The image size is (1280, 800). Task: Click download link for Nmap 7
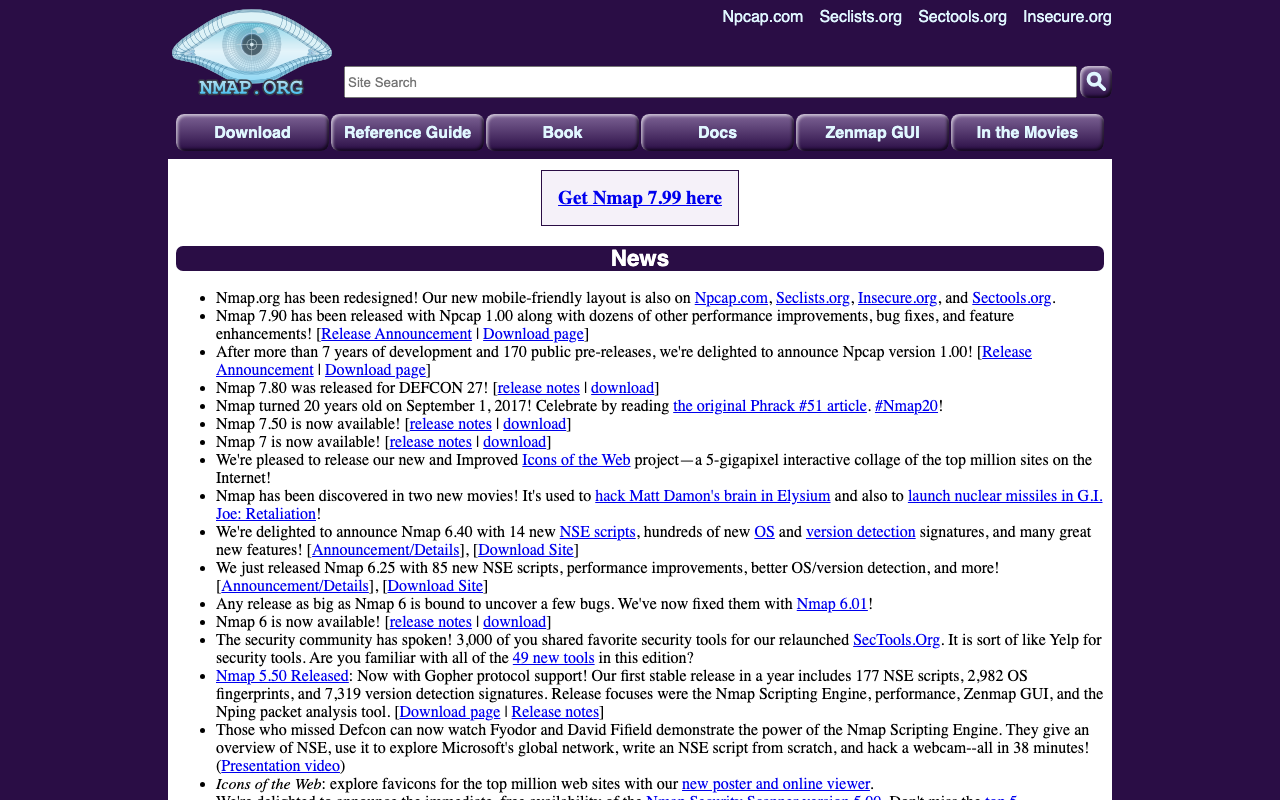[514, 442]
